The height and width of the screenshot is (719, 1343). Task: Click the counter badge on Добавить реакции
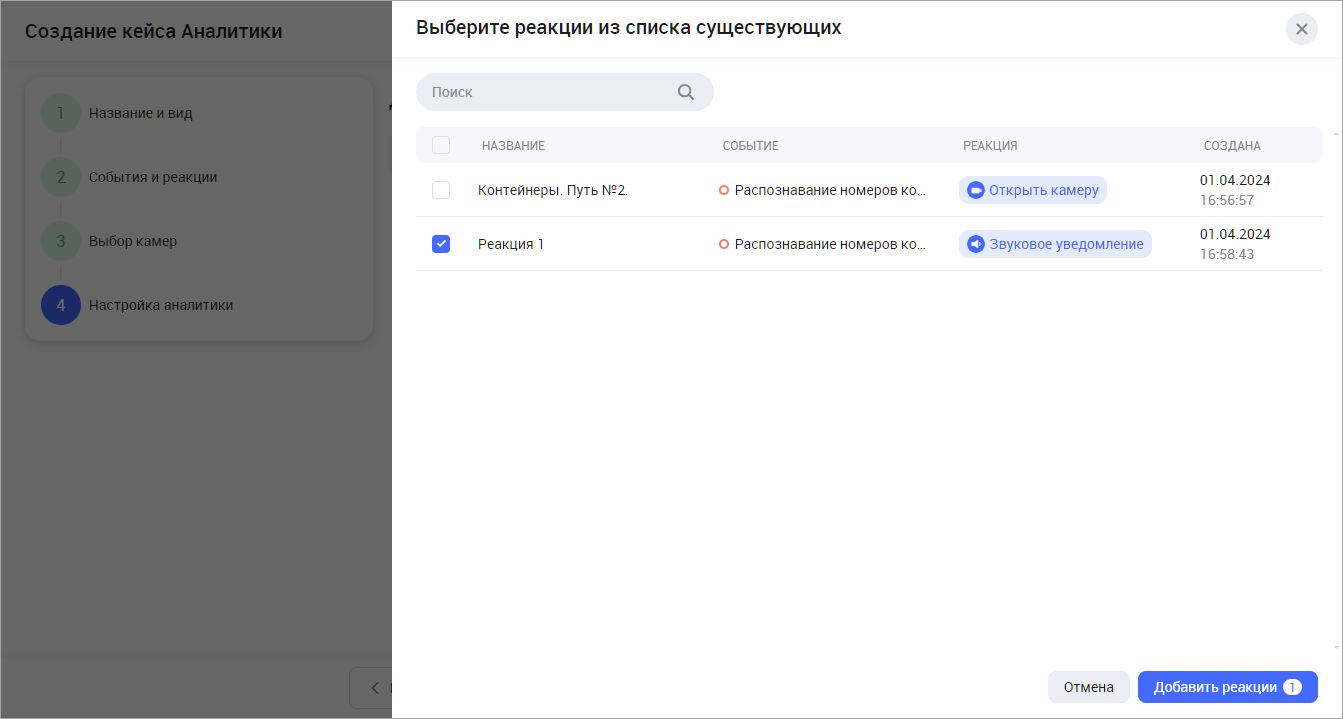(1292, 687)
